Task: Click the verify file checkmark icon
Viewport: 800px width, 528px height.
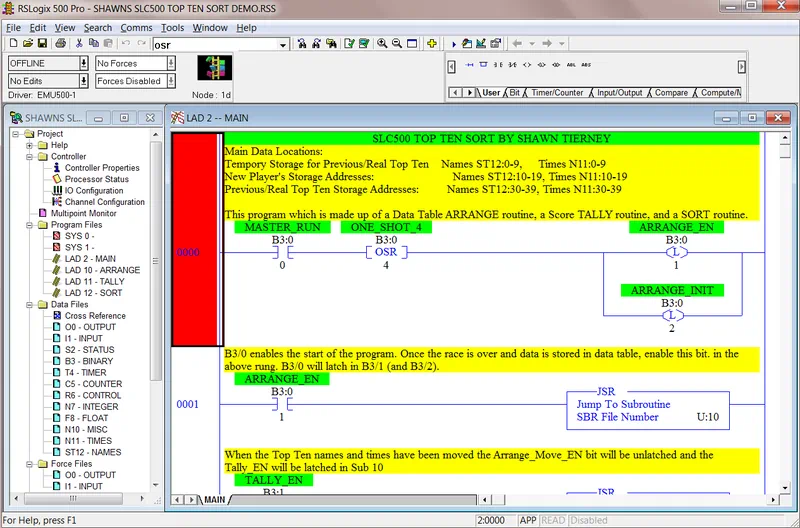Action: (x=349, y=44)
